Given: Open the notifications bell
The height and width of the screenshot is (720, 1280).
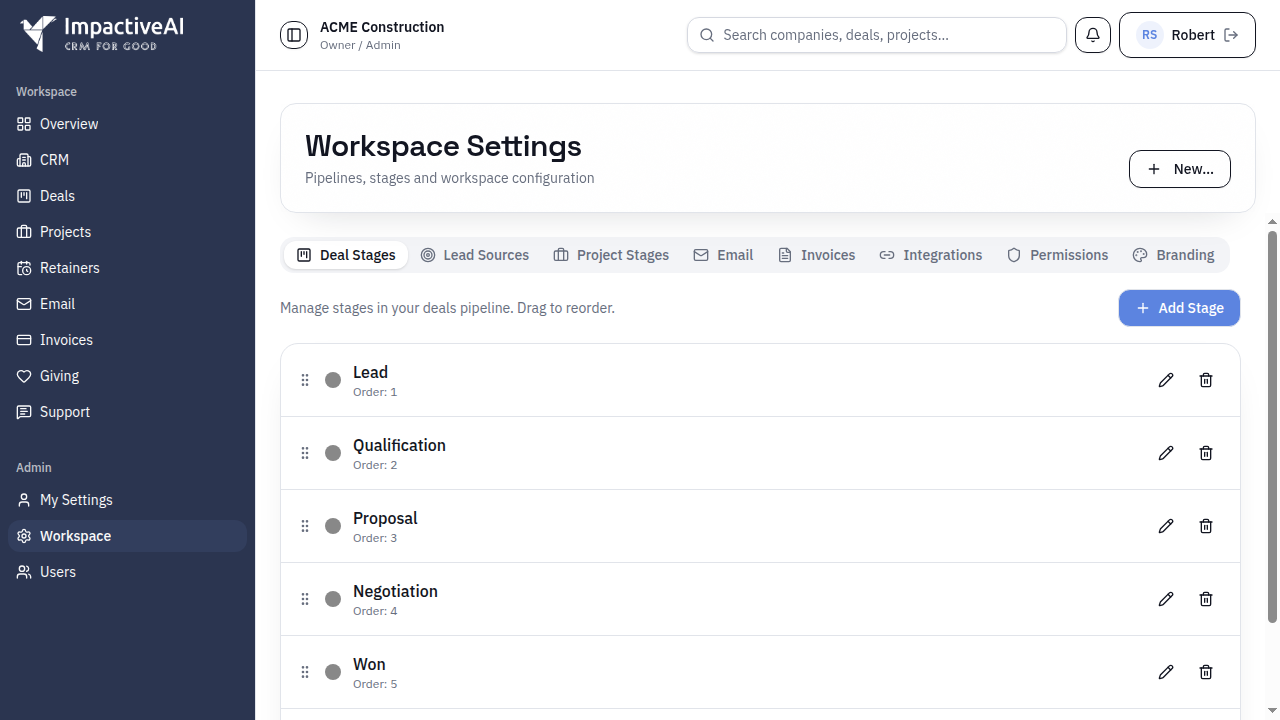Looking at the screenshot, I should pos(1092,34).
